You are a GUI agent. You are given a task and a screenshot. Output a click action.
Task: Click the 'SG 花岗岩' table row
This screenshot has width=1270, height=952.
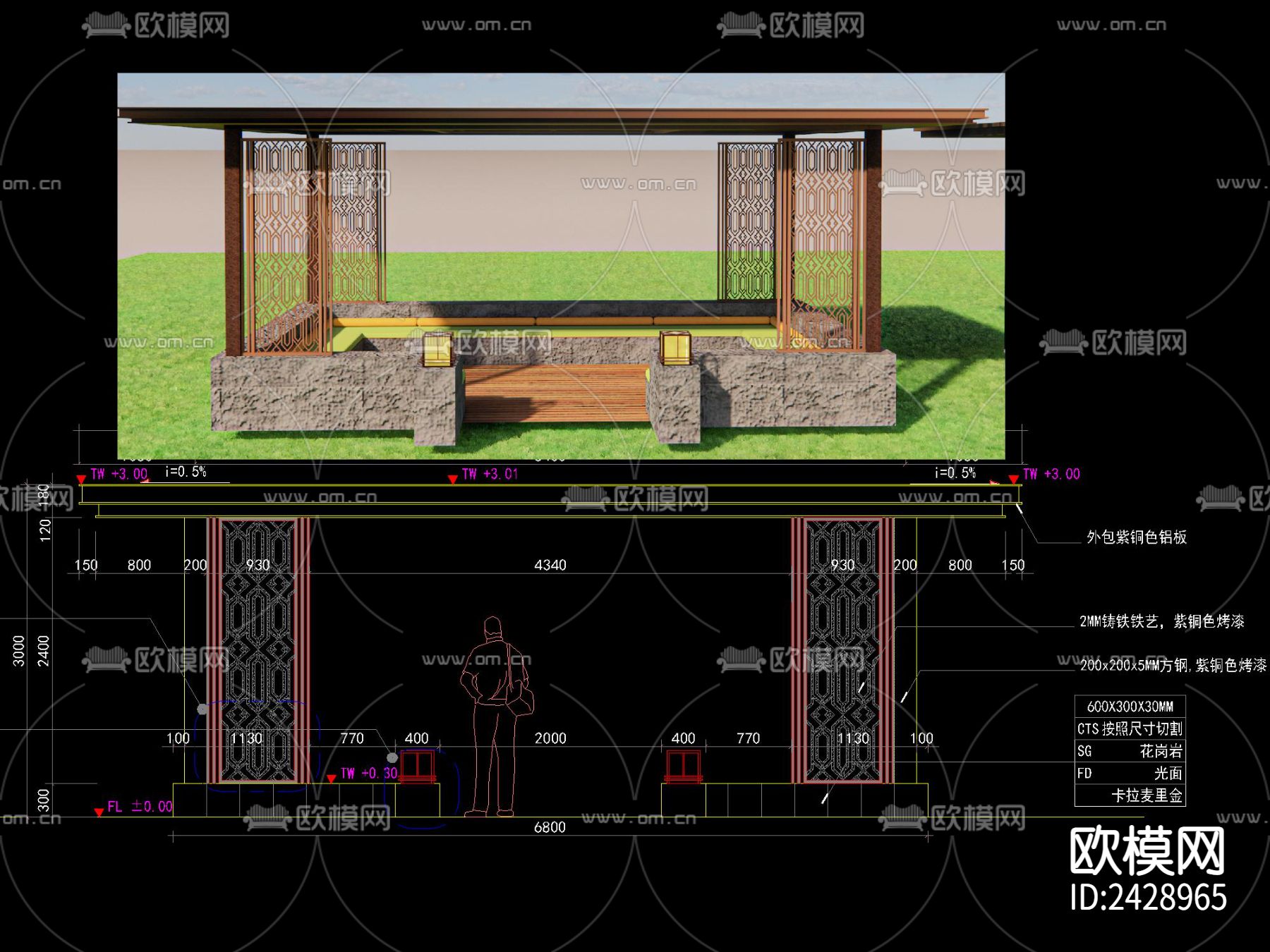point(1130,751)
